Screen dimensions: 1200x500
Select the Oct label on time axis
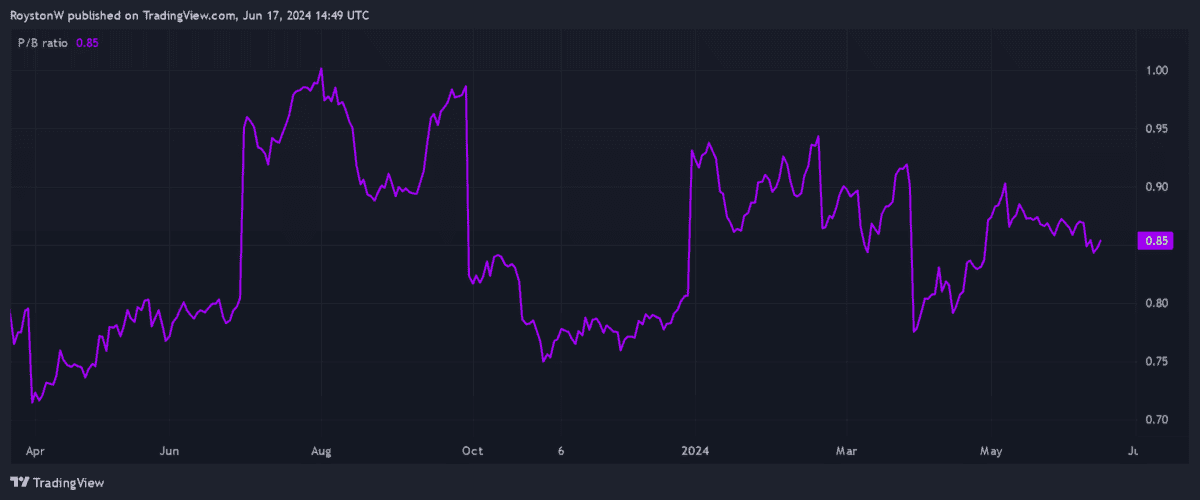pyautogui.click(x=473, y=452)
